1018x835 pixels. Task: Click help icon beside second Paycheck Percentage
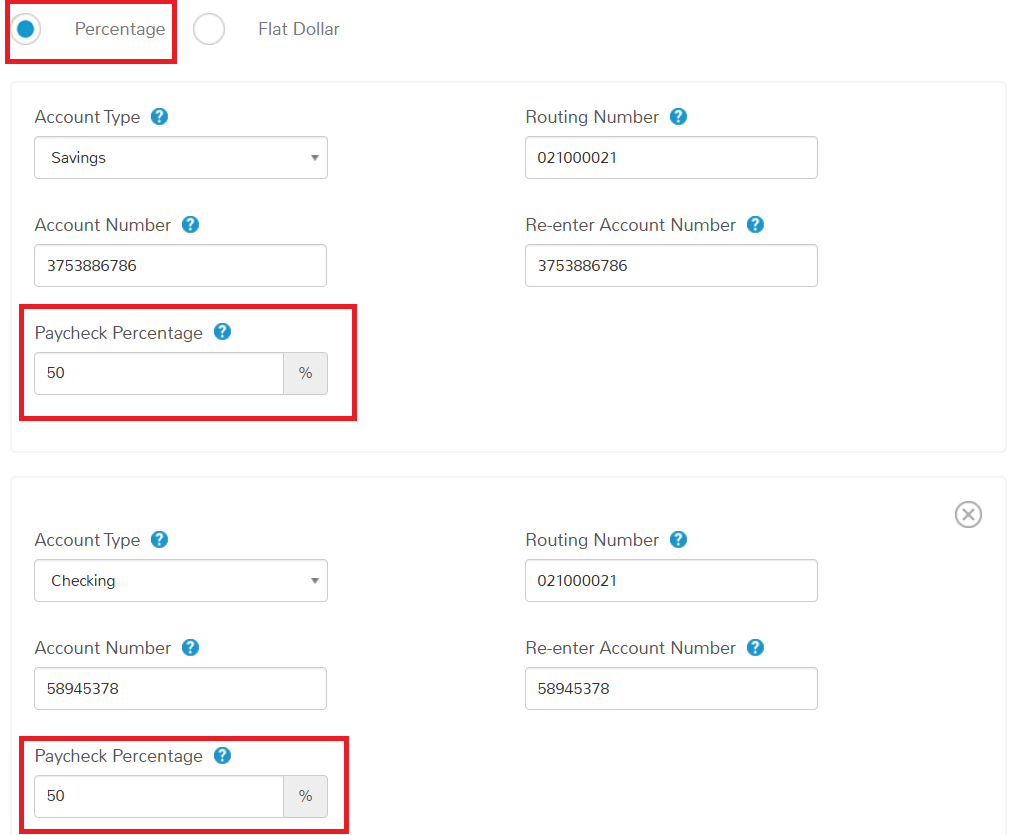click(x=222, y=756)
